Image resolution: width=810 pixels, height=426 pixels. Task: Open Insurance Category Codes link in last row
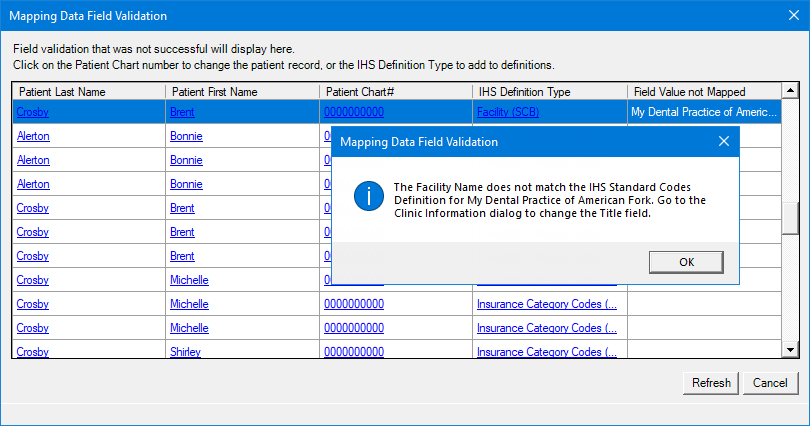pos(547,352)
